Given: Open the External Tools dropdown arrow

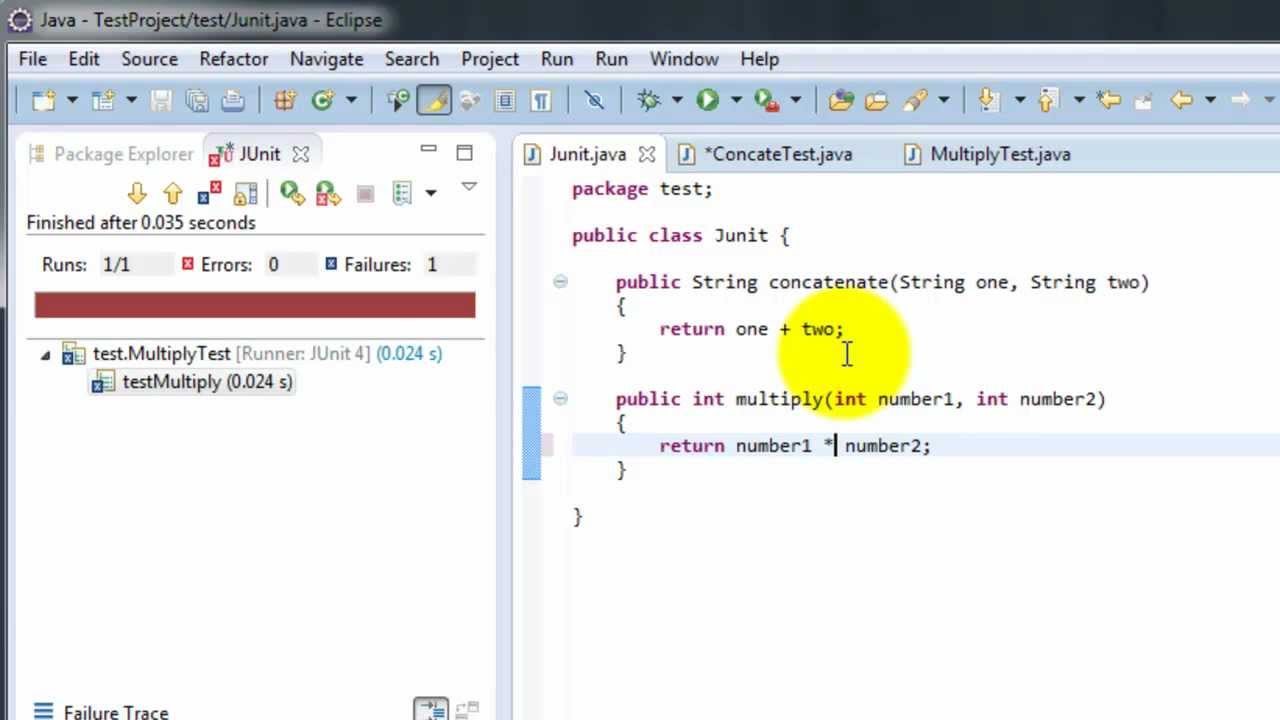Looking at the screenshot, I should pyautogui.click(x=796, y=100).
